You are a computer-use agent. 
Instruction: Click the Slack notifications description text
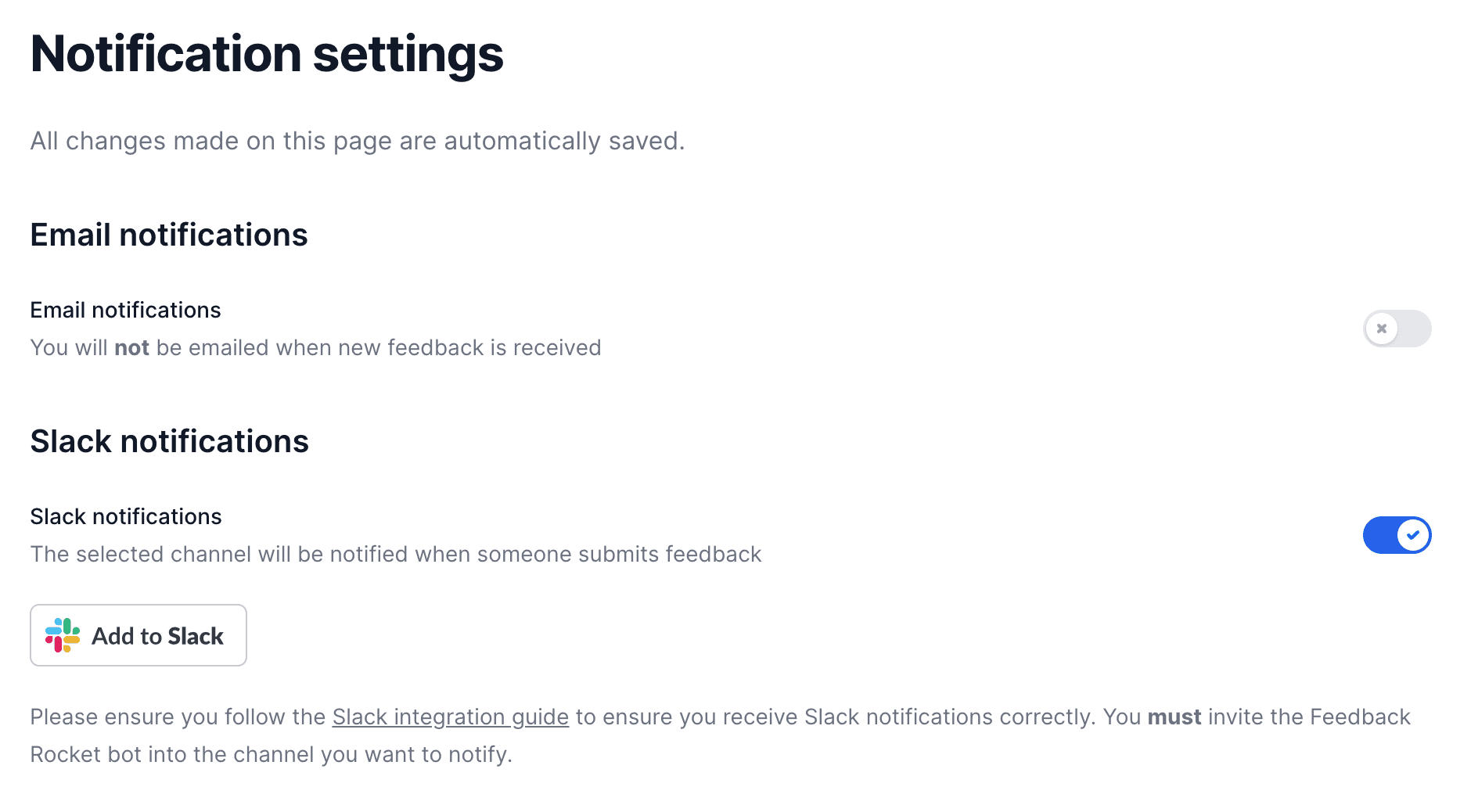tap(395, 554)
